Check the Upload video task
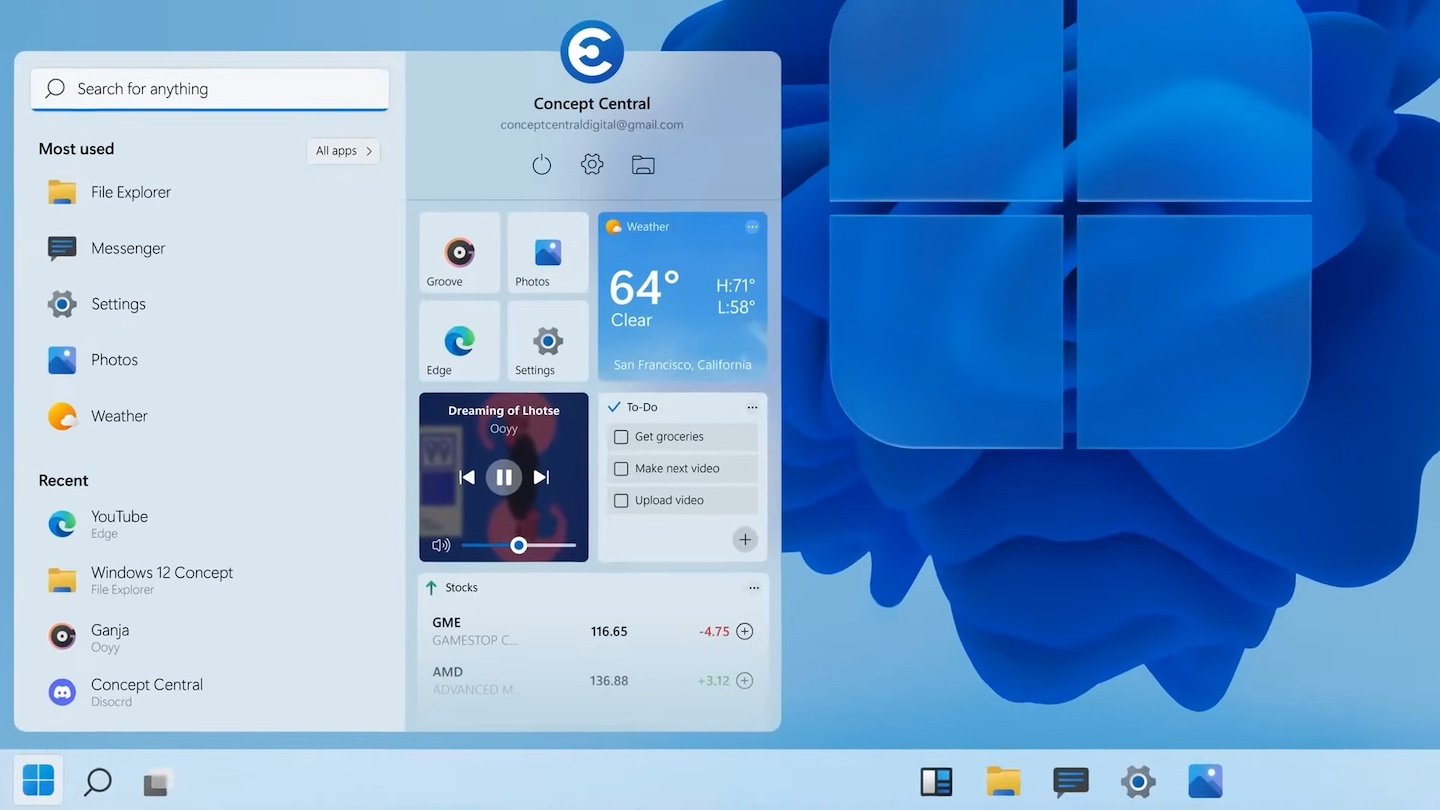 pos(621,501)
